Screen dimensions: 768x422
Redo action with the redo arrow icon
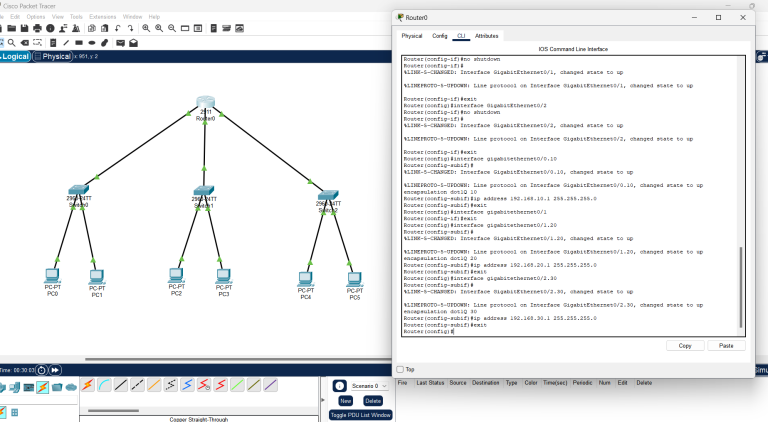point(130,28)
